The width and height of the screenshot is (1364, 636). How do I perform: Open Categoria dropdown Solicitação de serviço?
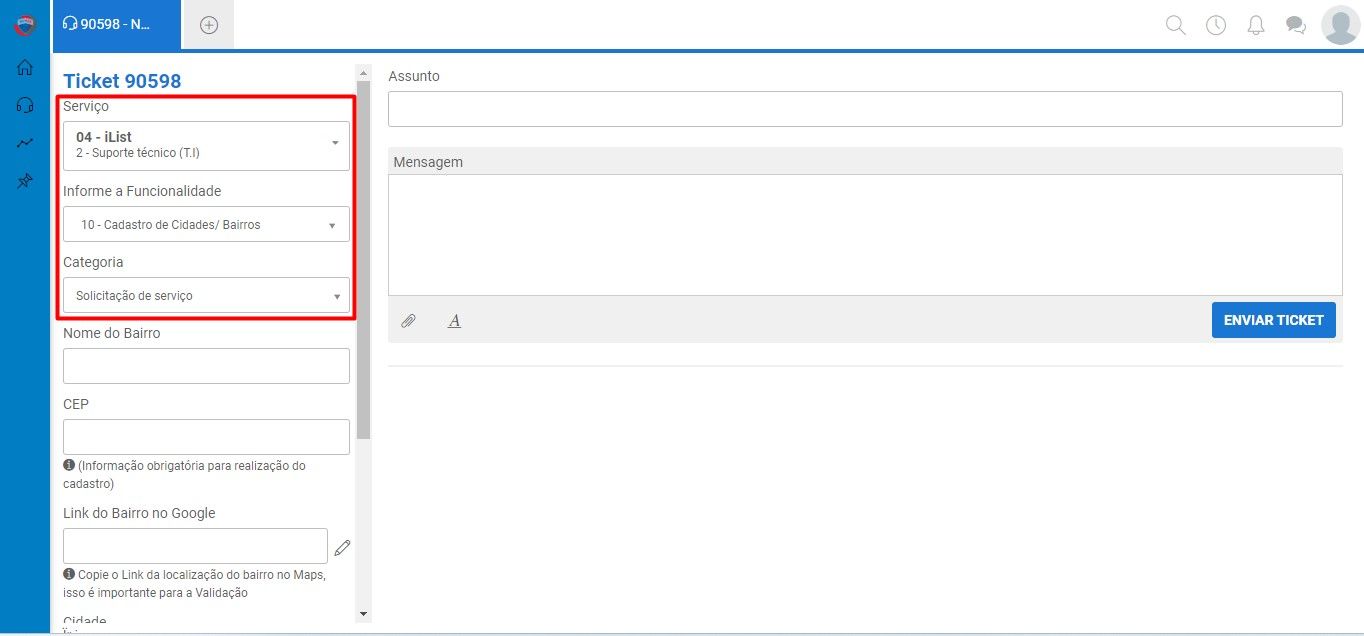coord(206,295)
